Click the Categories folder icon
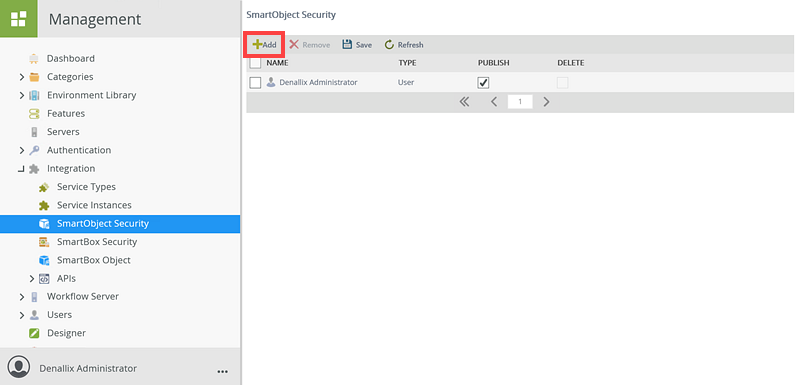 (x=34, y=77)
